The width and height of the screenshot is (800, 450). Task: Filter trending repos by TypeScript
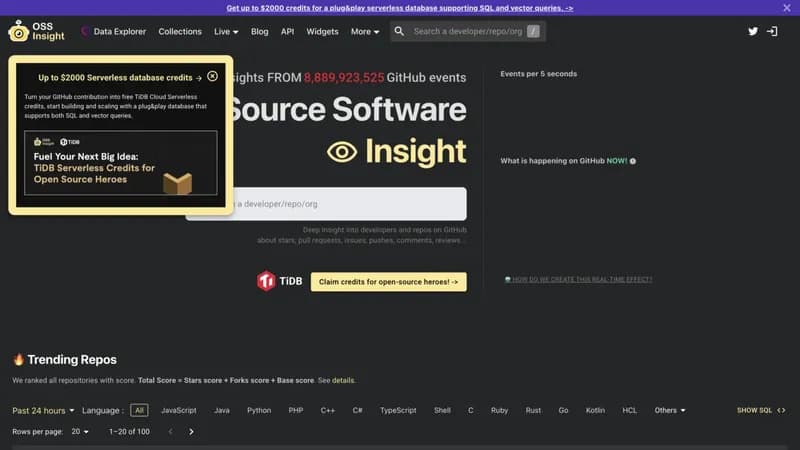(x=398, y=410)
